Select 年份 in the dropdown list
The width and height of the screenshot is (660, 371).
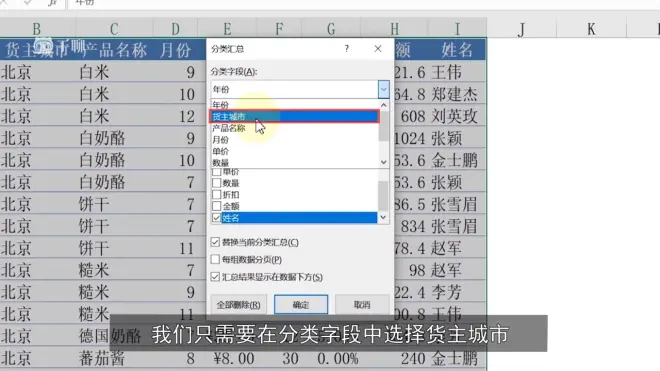(x=294, y=105)
